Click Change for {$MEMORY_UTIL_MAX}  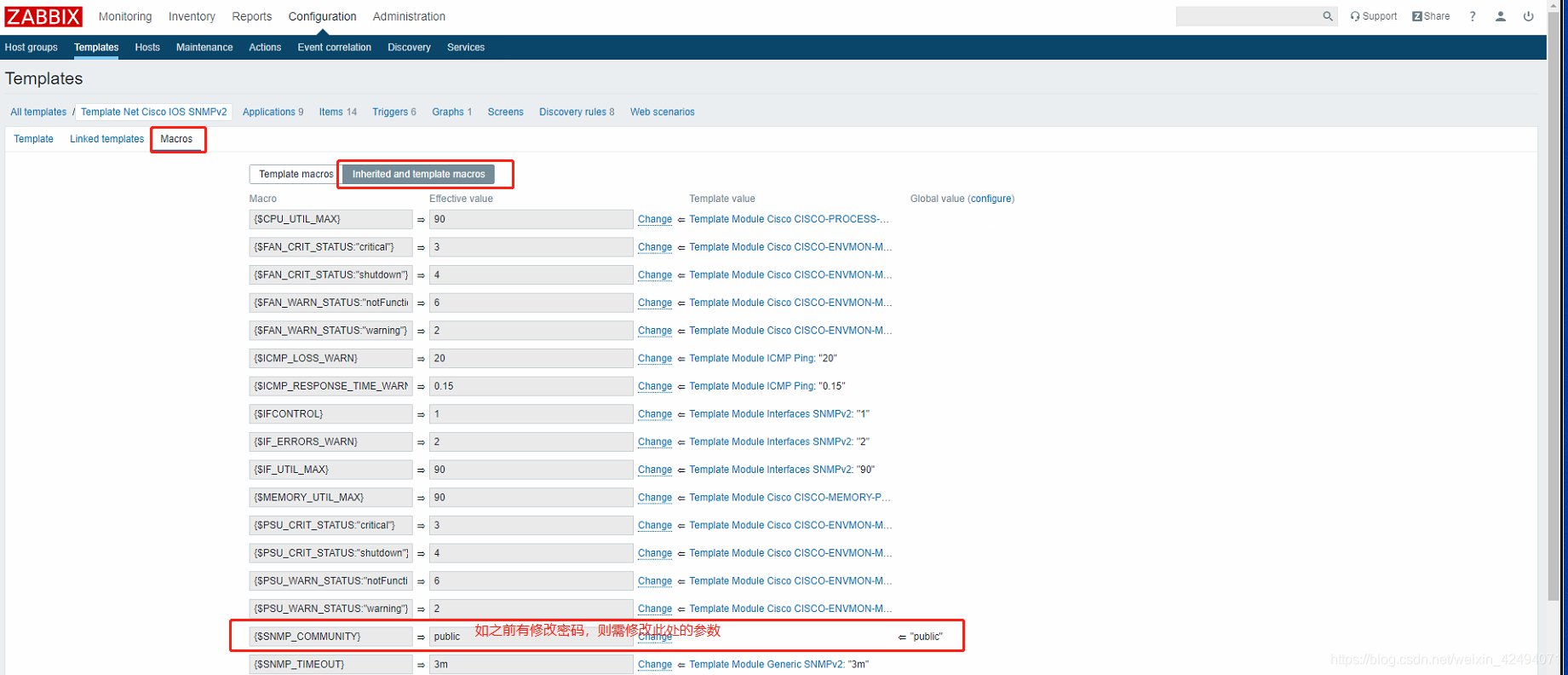pos(655,497)
